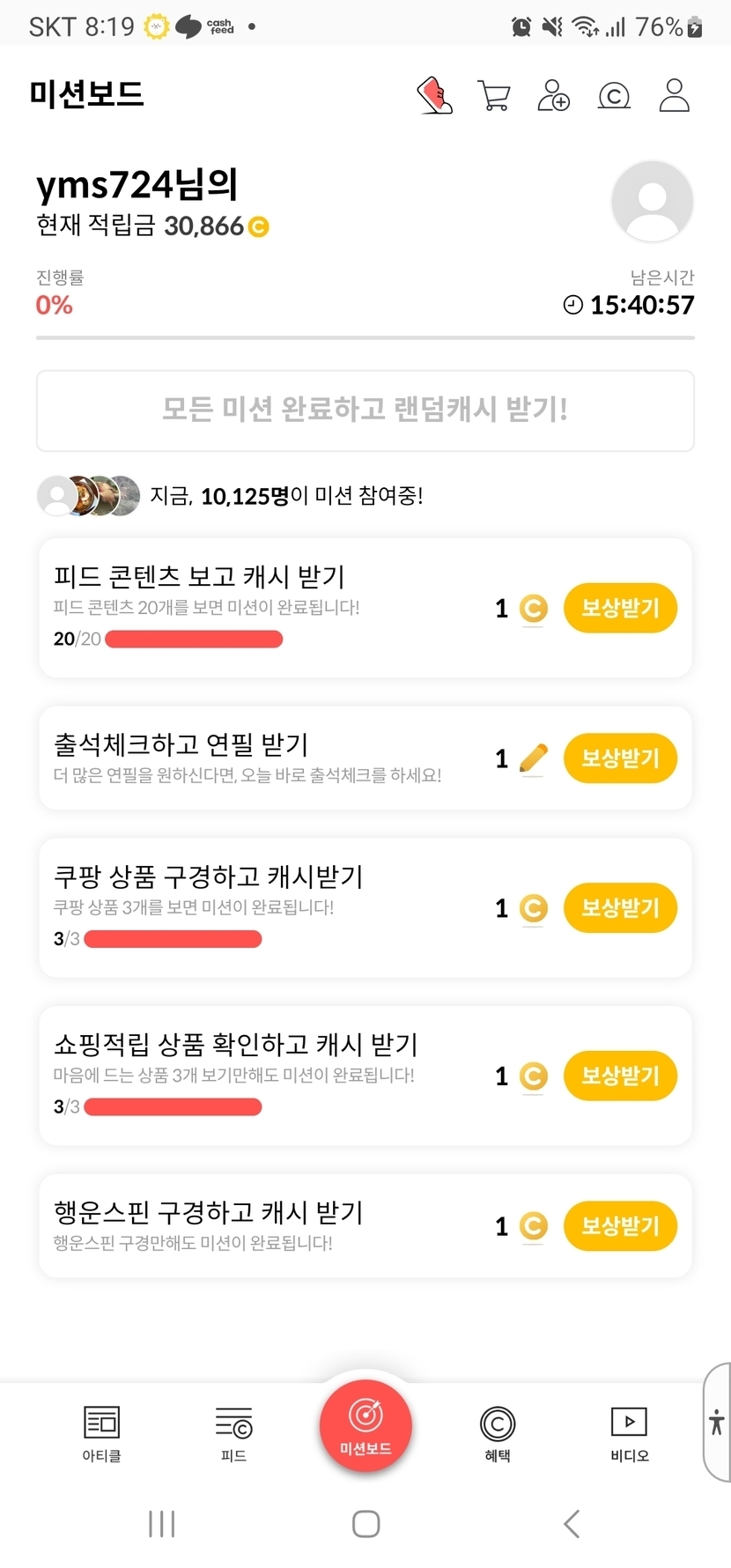The width and height of the screenshot is (731, 1568).
Task: Claim reward for 쿠팡 상품 구경하고 캐시받기
Action: coord(620,908)
